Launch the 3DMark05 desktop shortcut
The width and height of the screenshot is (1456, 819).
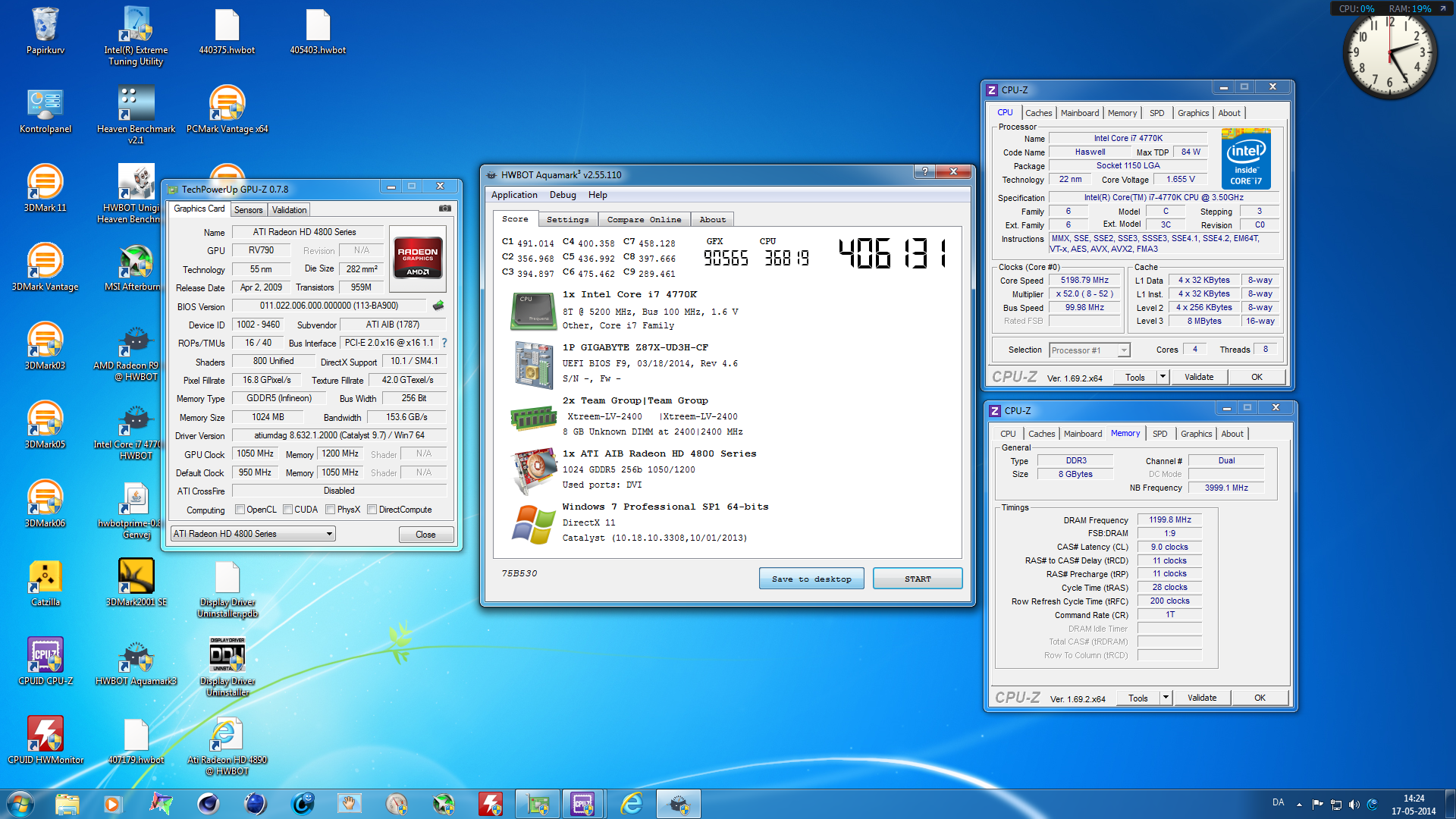(x=45, y=425)
